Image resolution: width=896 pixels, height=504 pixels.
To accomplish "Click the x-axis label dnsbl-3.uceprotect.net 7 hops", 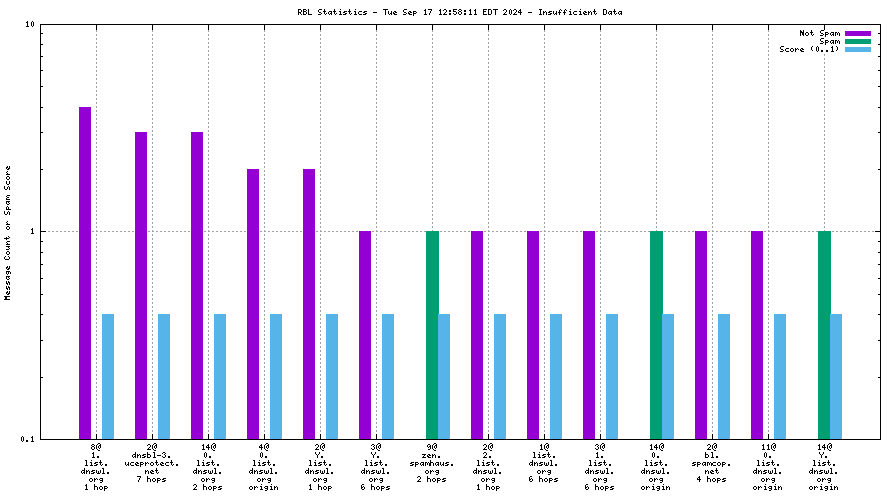I will pyautogui.click(x=152, y=463).
